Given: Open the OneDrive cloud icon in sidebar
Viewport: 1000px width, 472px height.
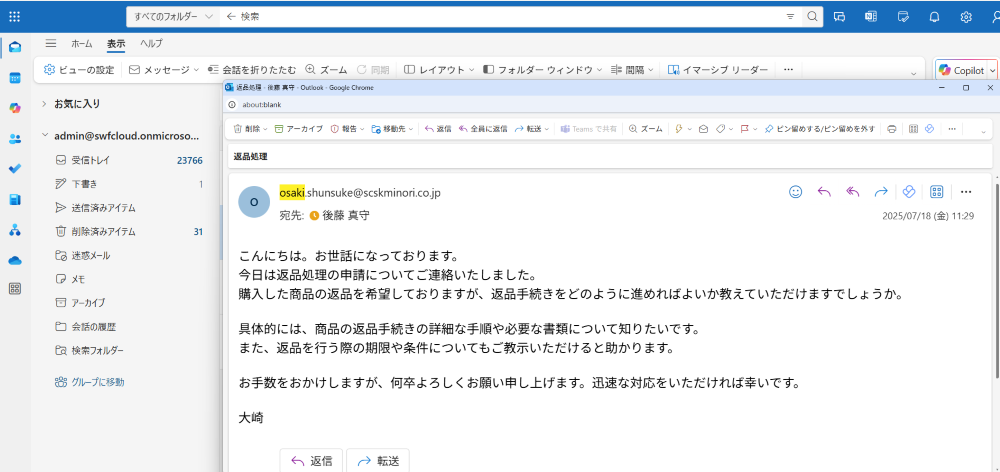Looking at the screenshot, I should [15, 260].
